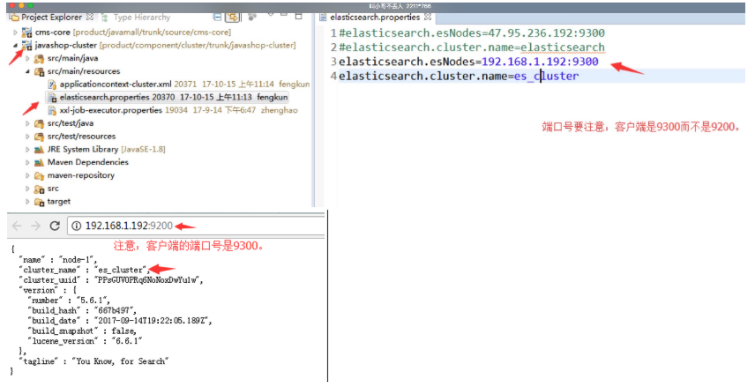The height and width of the screenshot is (382, 748).
Task: Open applicationcontext-cluster.xml in the tree
Action: tap(115, 84)
